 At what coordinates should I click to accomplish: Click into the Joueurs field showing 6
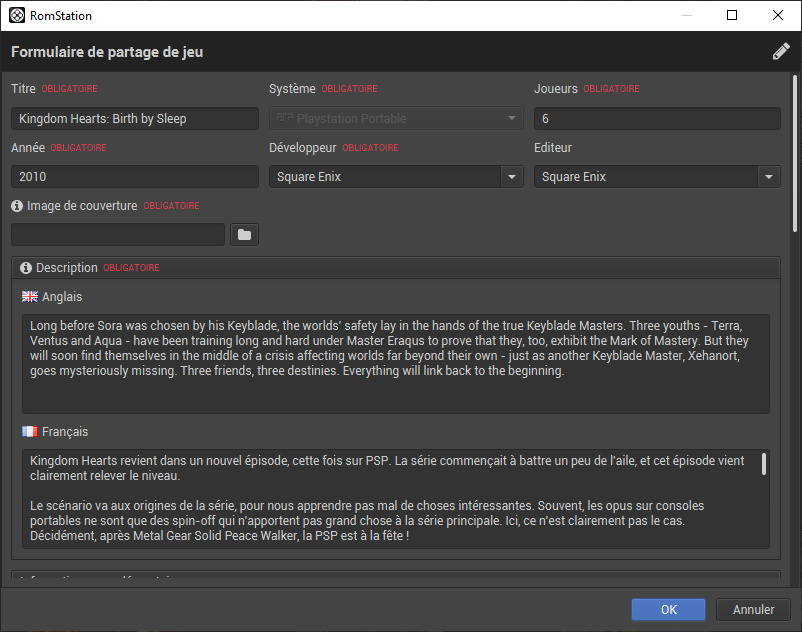(x=657, y=119)
